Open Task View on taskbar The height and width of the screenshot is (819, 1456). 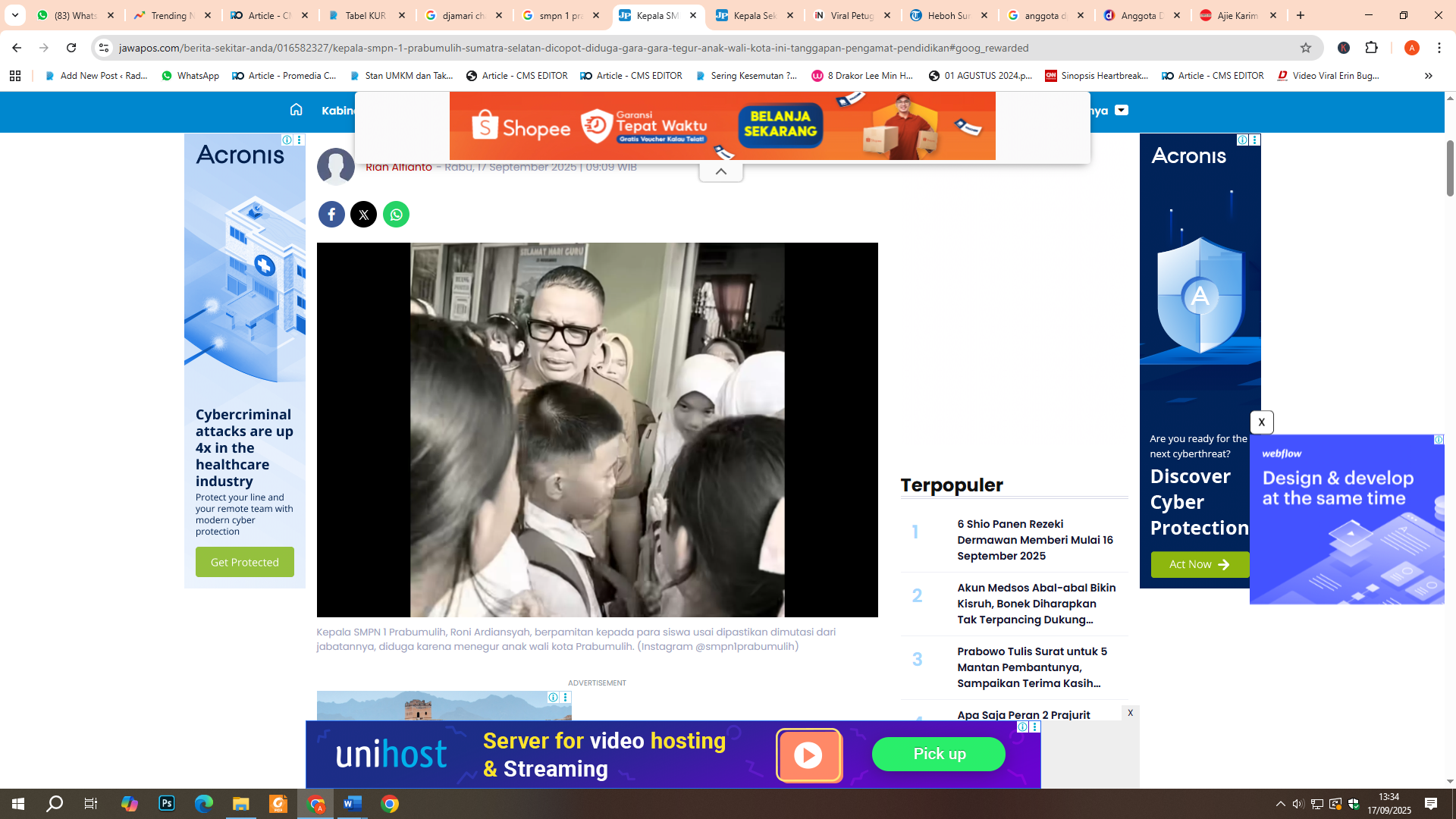pos(91,804)
